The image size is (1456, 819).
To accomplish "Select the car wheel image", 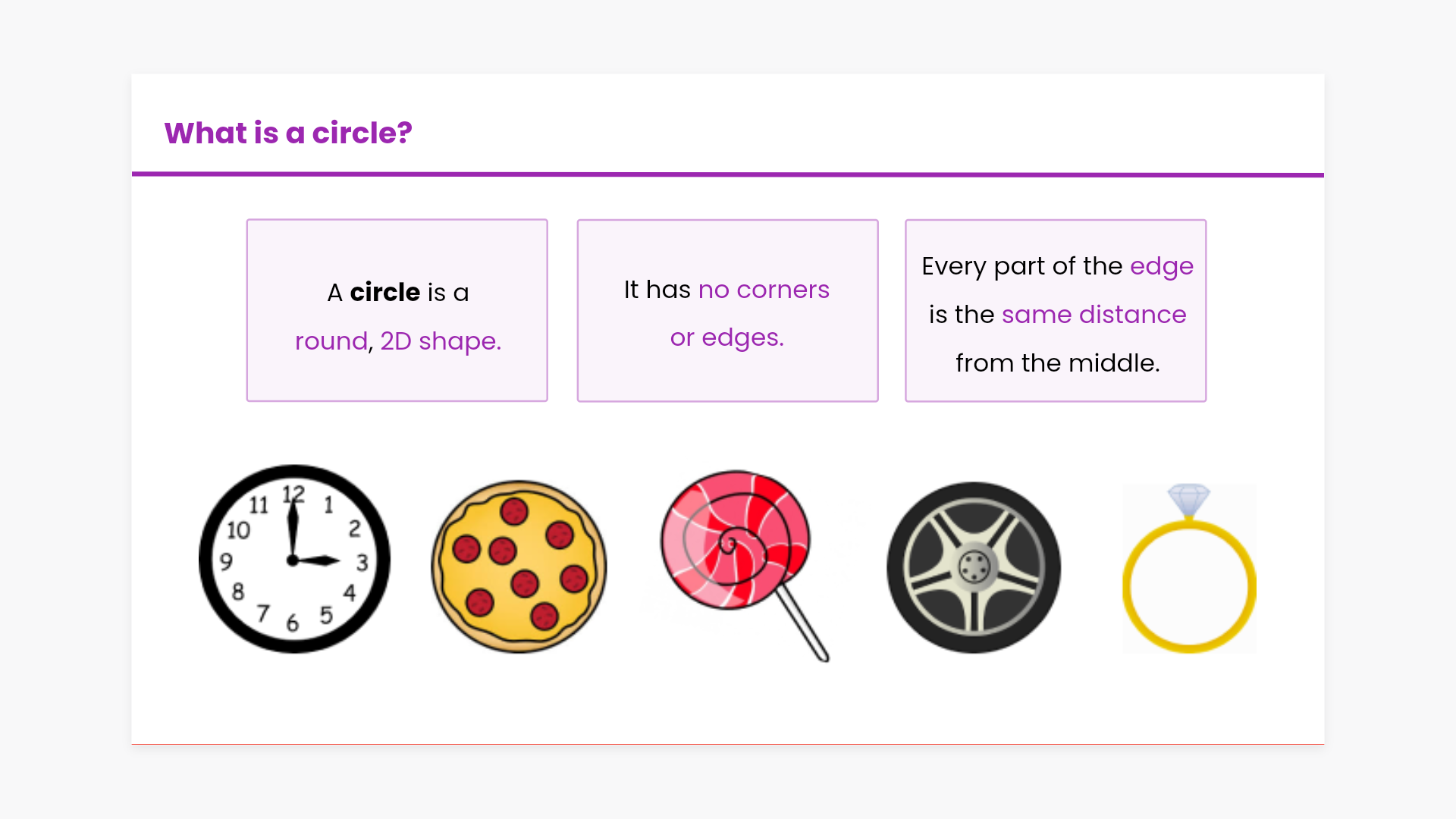I will point(974,567).
